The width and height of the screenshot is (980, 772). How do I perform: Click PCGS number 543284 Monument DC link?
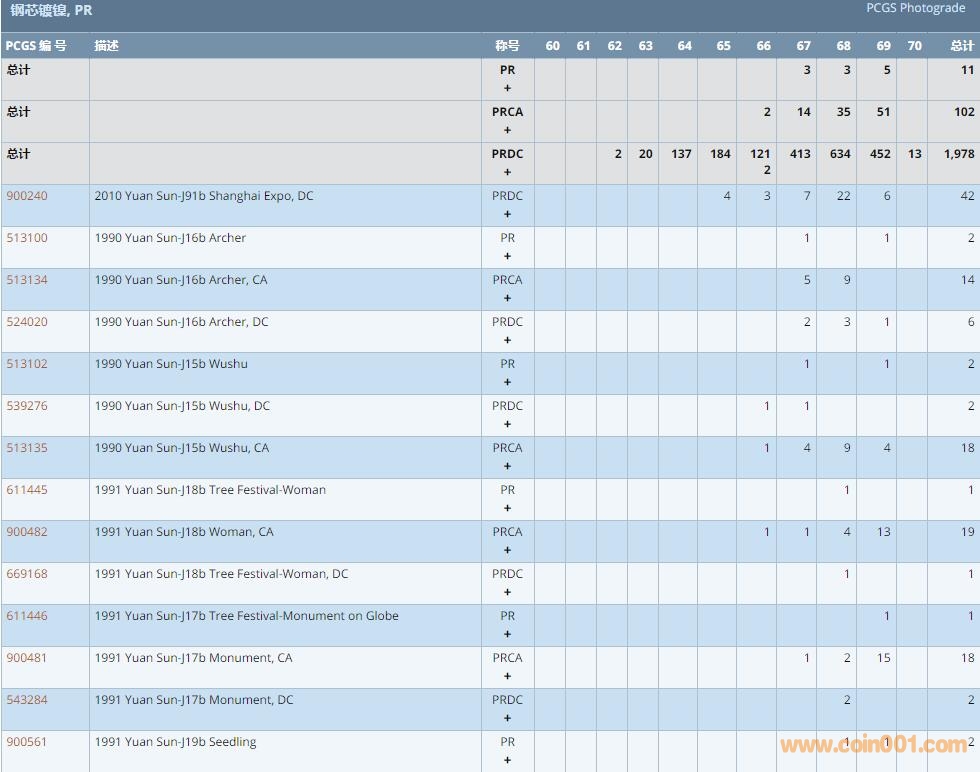click(x=27, y=700)
